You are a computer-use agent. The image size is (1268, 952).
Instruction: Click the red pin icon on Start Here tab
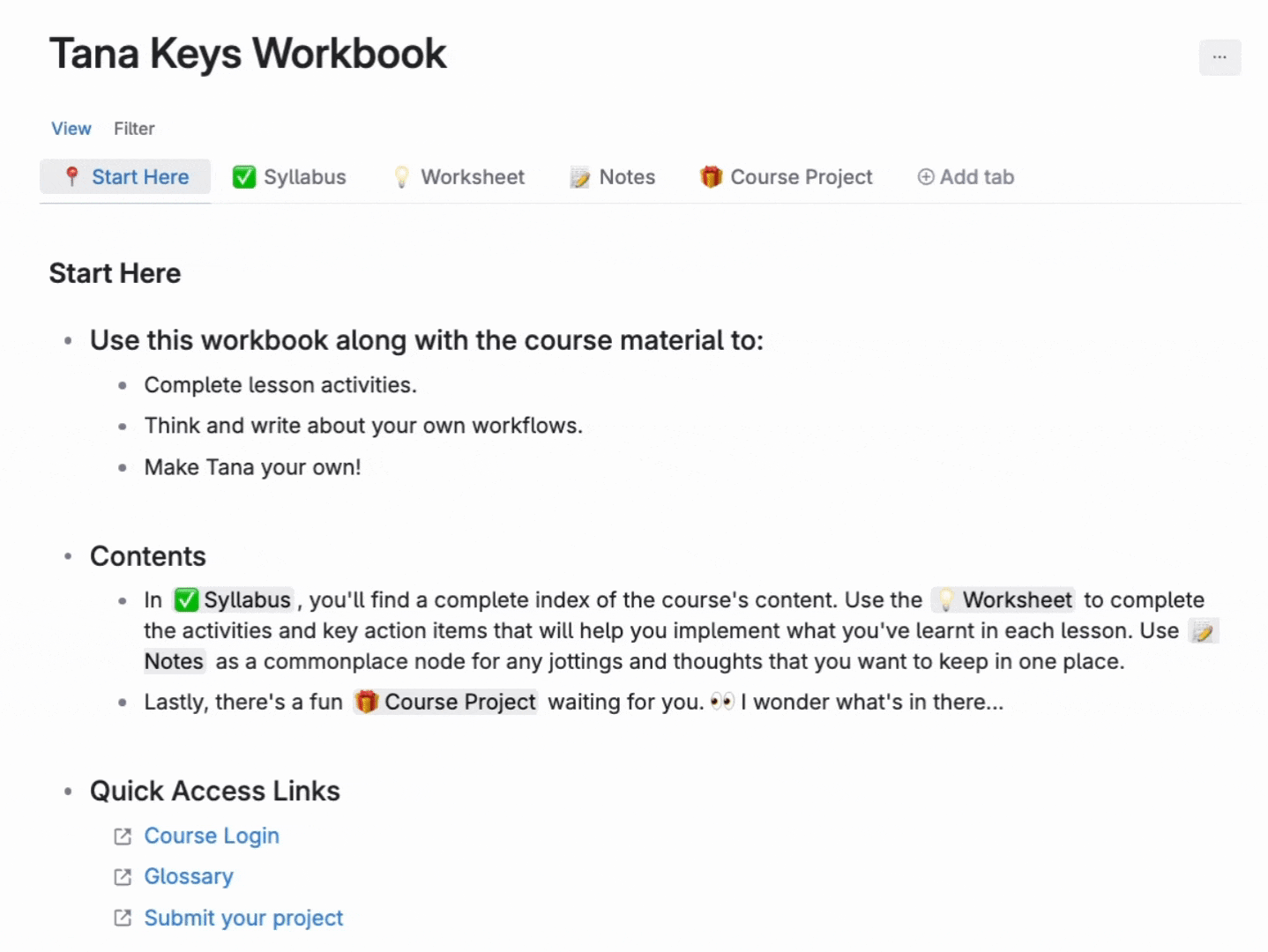72,177
